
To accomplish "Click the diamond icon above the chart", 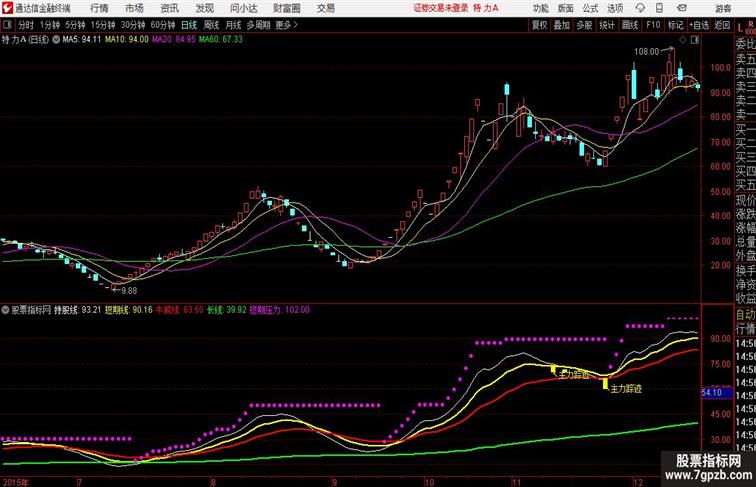I will [683, 40].
